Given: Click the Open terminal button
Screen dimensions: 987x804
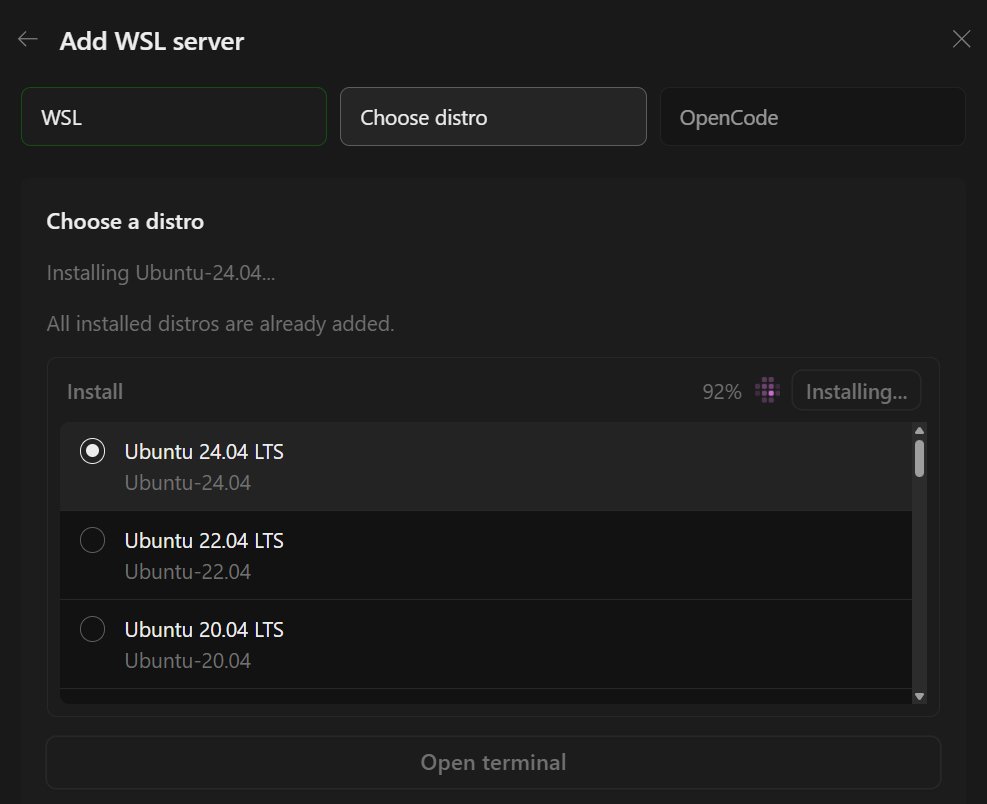Looking at the screenshot, I should point(493,762).
